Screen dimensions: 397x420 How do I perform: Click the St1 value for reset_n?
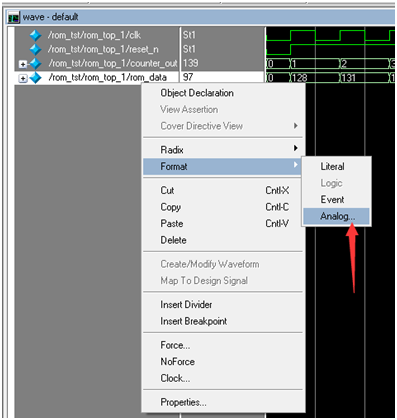tap(189, 49)
